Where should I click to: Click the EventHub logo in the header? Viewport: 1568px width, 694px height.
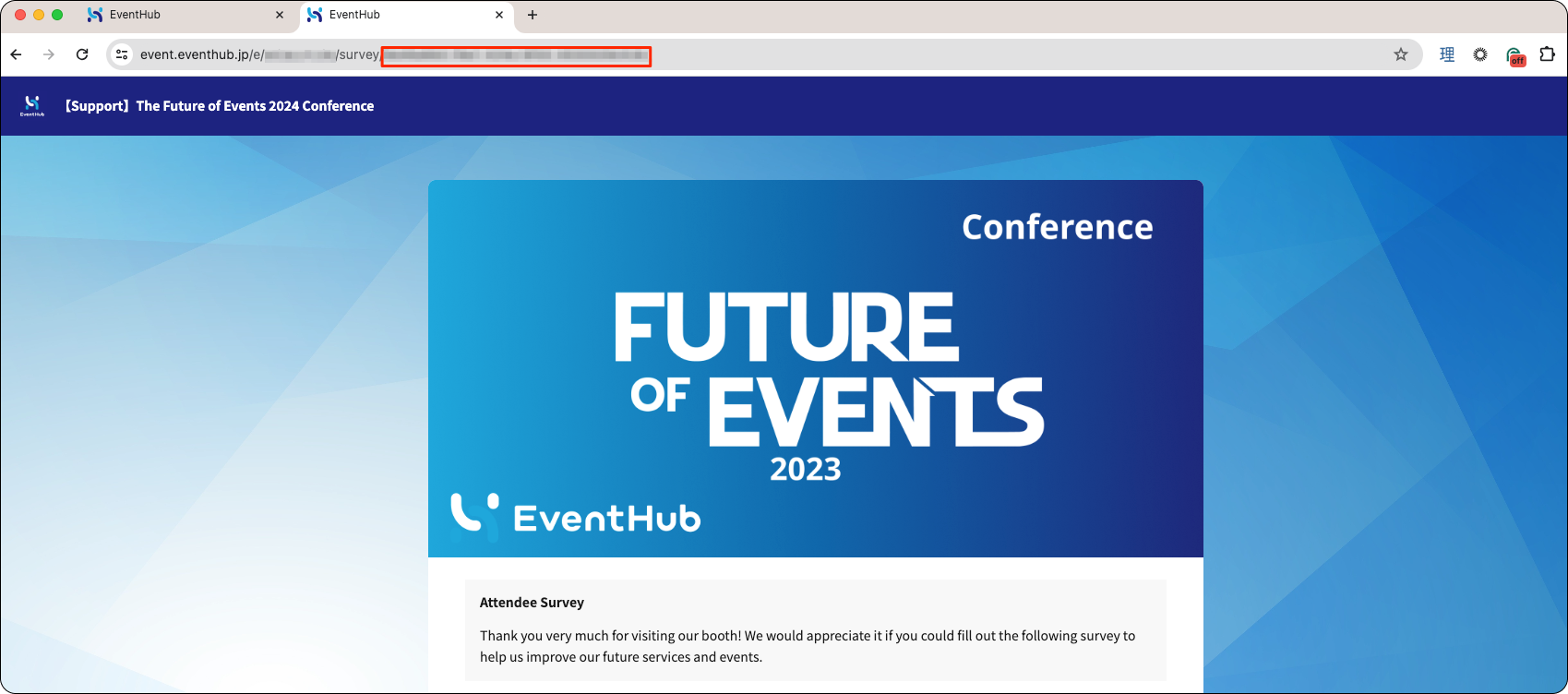coord(32,106)
